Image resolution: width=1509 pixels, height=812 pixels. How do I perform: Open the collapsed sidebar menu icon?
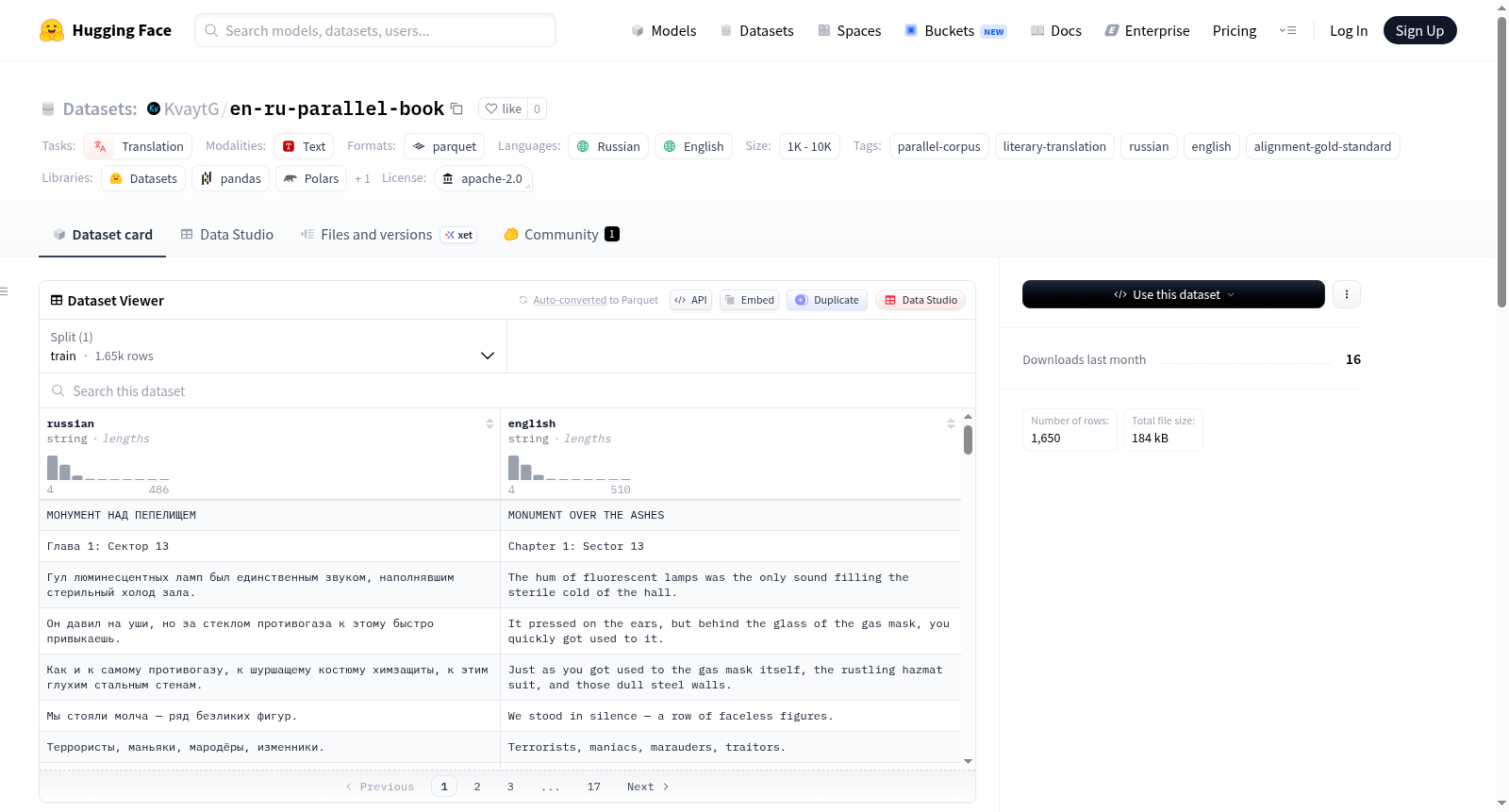[4, 291]
